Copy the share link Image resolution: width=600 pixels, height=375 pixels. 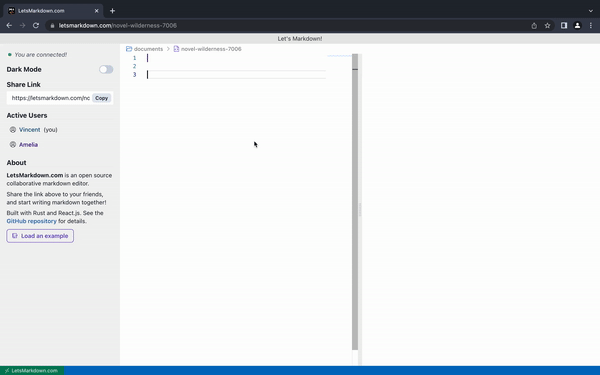(101, 98)
